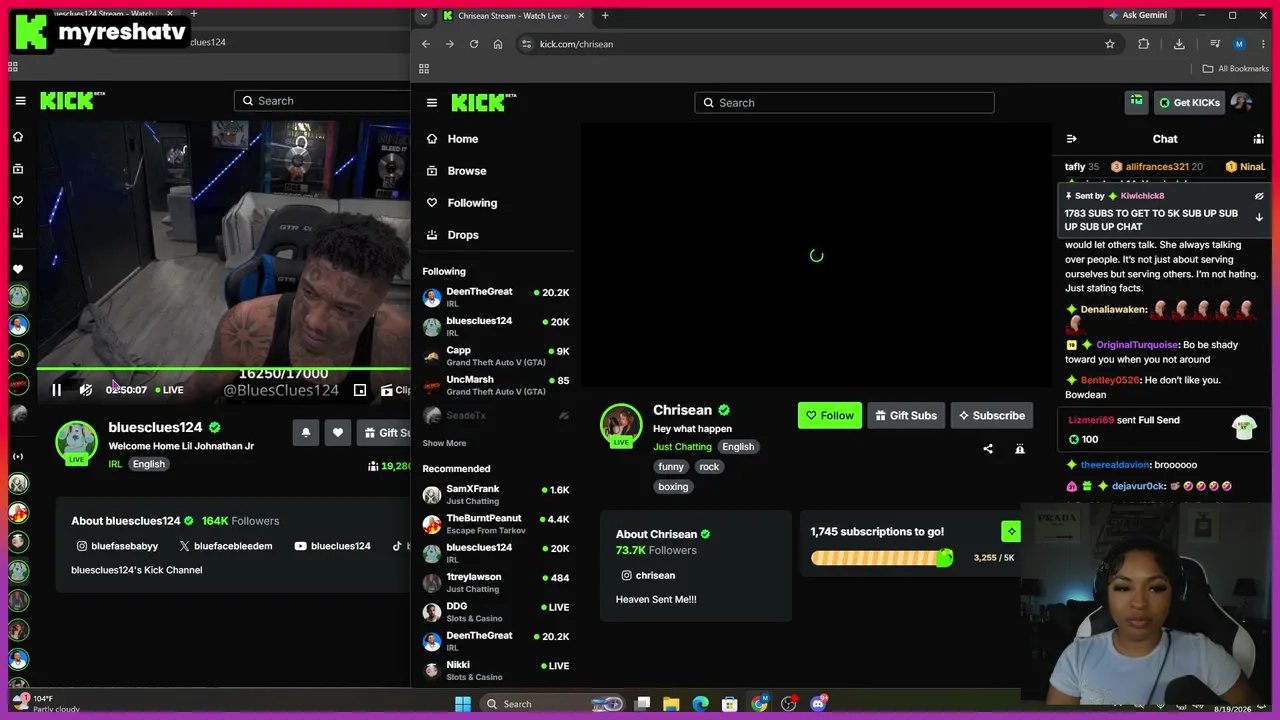Toggle the heart follow button for bluesclues124
This screenshot has height=720, width=1280.
pyautogui.click(x=338, y=432)
